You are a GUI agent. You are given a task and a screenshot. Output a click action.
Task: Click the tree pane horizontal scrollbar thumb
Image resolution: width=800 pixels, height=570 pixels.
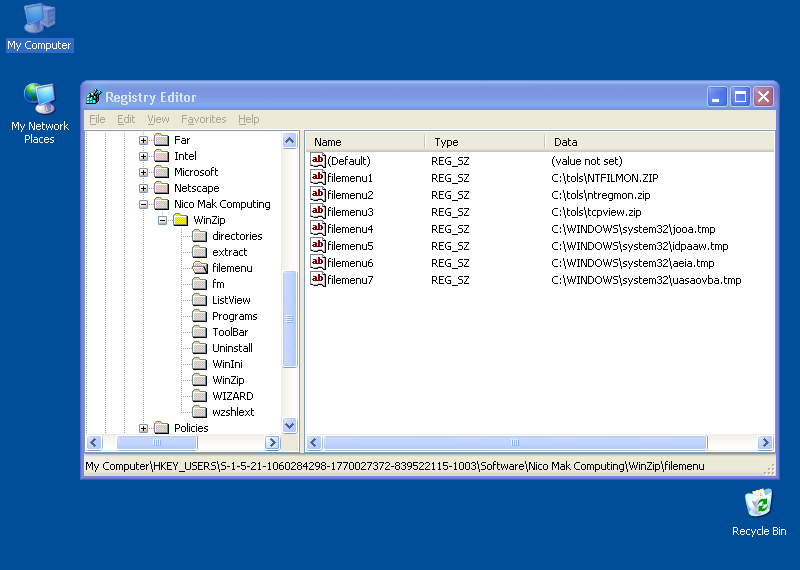pyautogui.click(x=157, y=442)
